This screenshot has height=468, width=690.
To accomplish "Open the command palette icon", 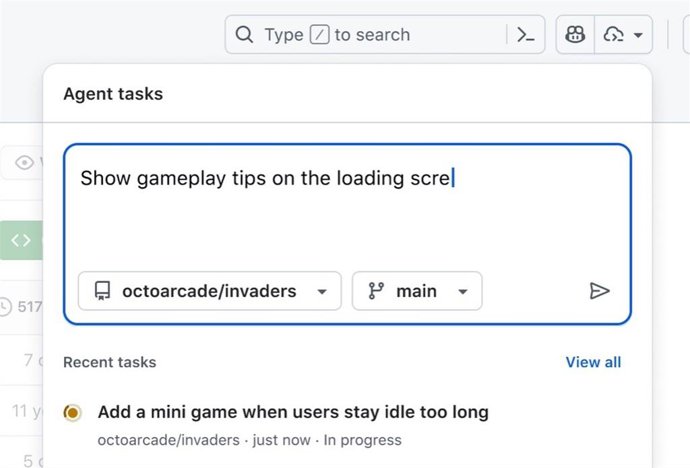I will click(526, 35).
